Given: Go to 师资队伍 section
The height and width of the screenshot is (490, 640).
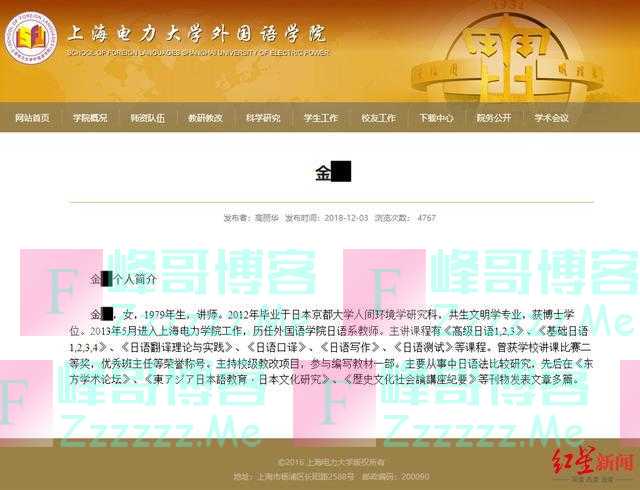Looking at the screenshot, I should point(148,118).
